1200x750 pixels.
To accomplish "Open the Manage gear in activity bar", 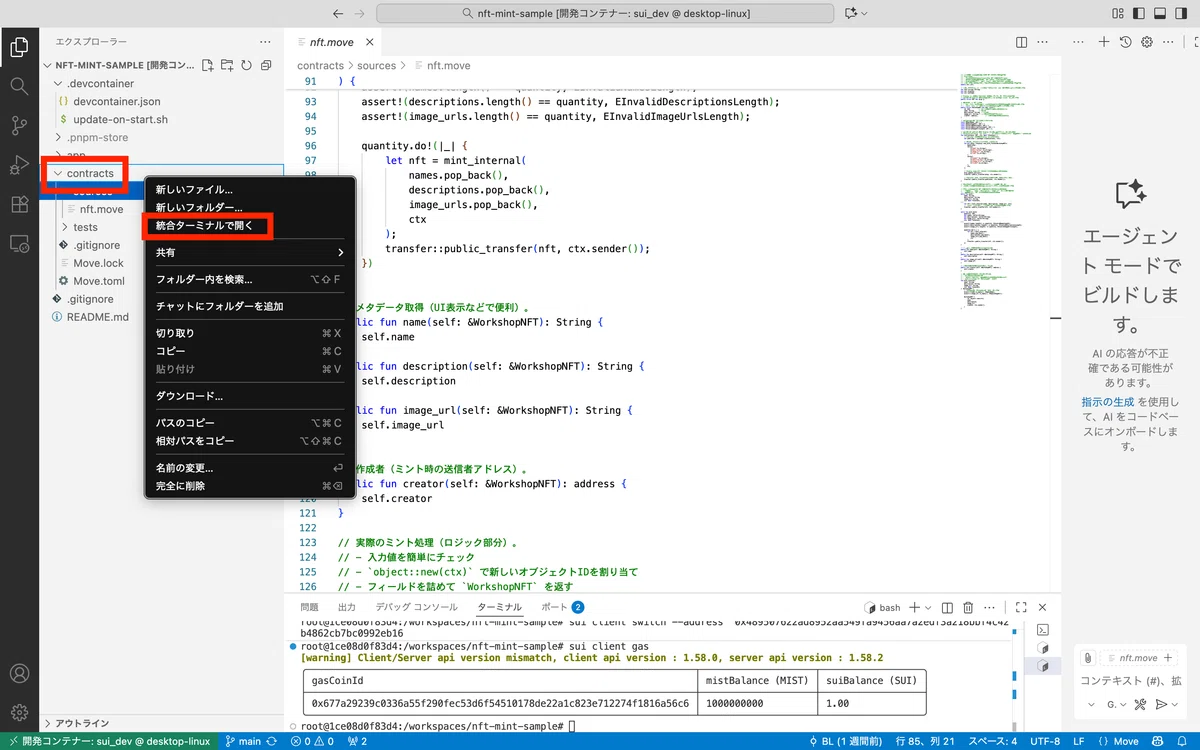I will tap(19, 712).
